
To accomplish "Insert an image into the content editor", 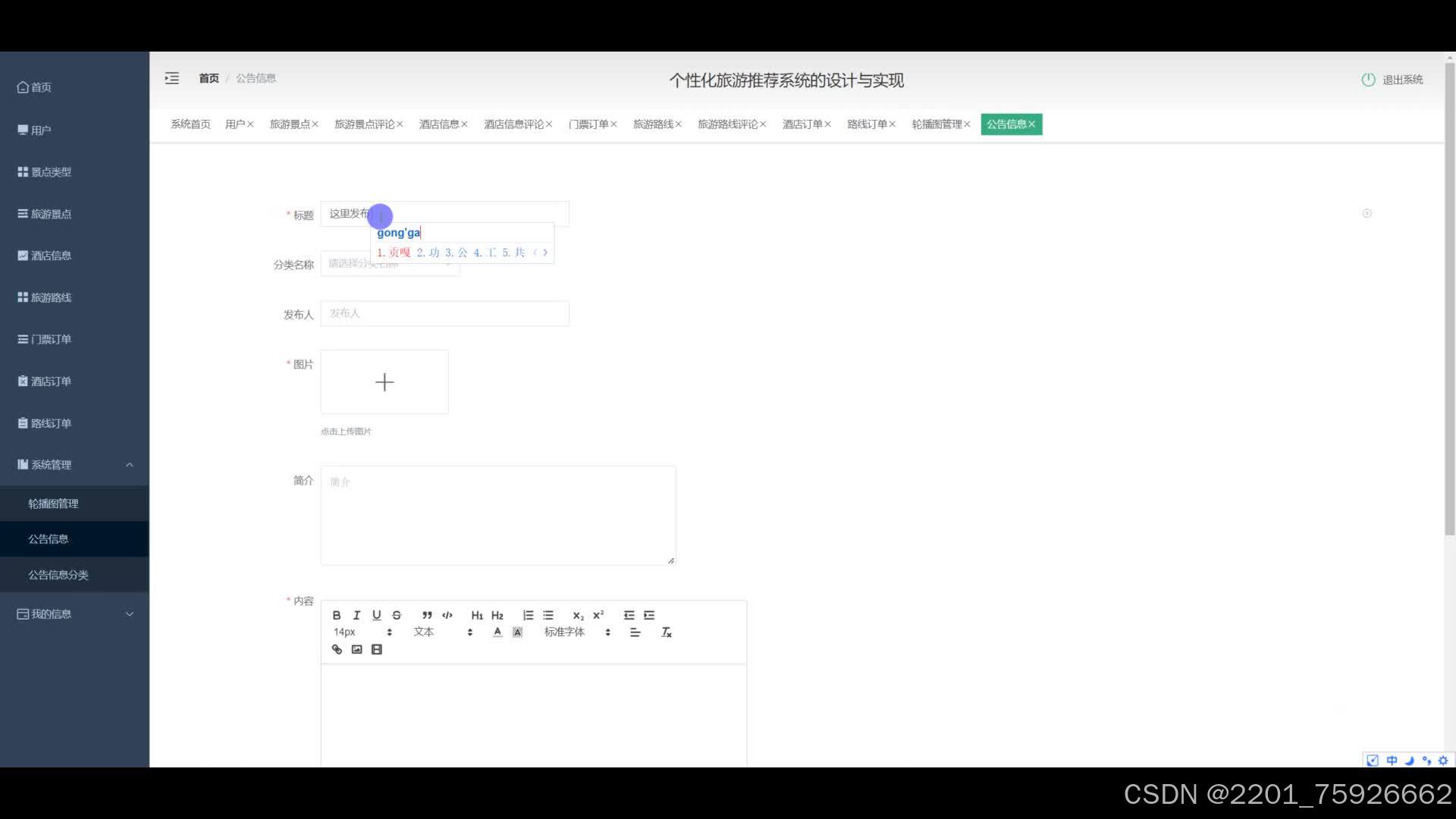I will coord(356,649).
